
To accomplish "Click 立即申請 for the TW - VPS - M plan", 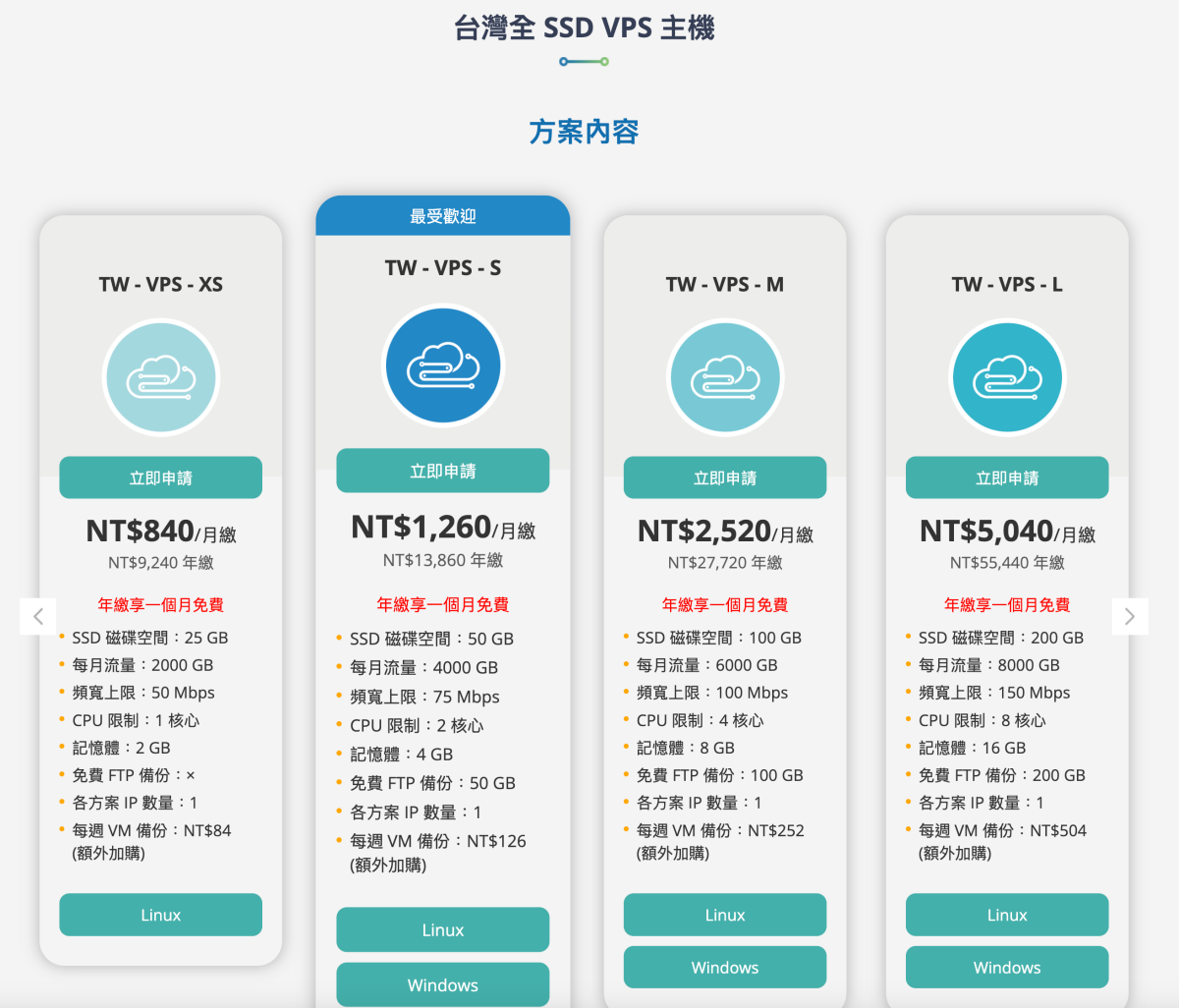I will pos(725,477).
